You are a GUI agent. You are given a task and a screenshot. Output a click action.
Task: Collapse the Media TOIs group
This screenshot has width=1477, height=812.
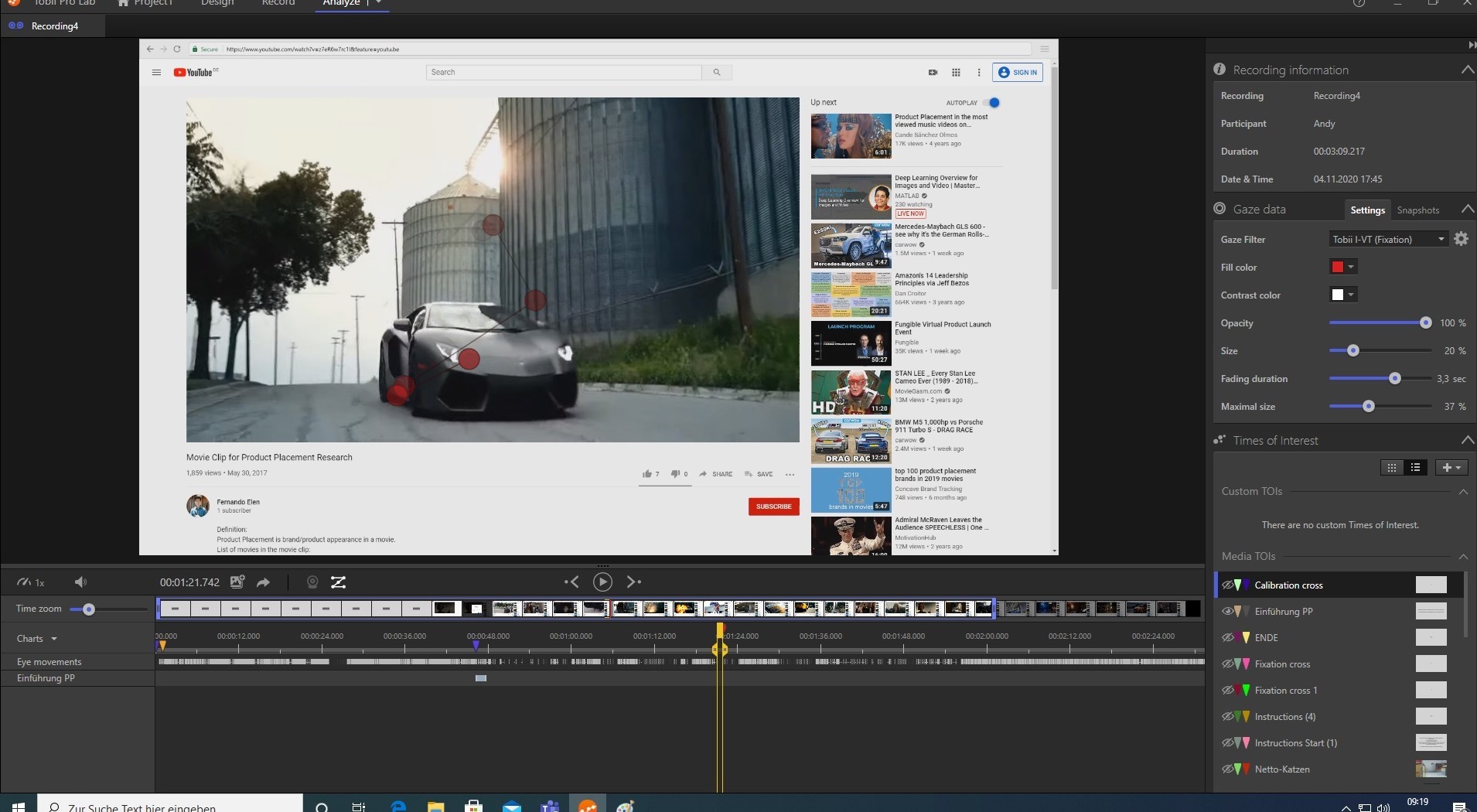[x=1462, y=557]
